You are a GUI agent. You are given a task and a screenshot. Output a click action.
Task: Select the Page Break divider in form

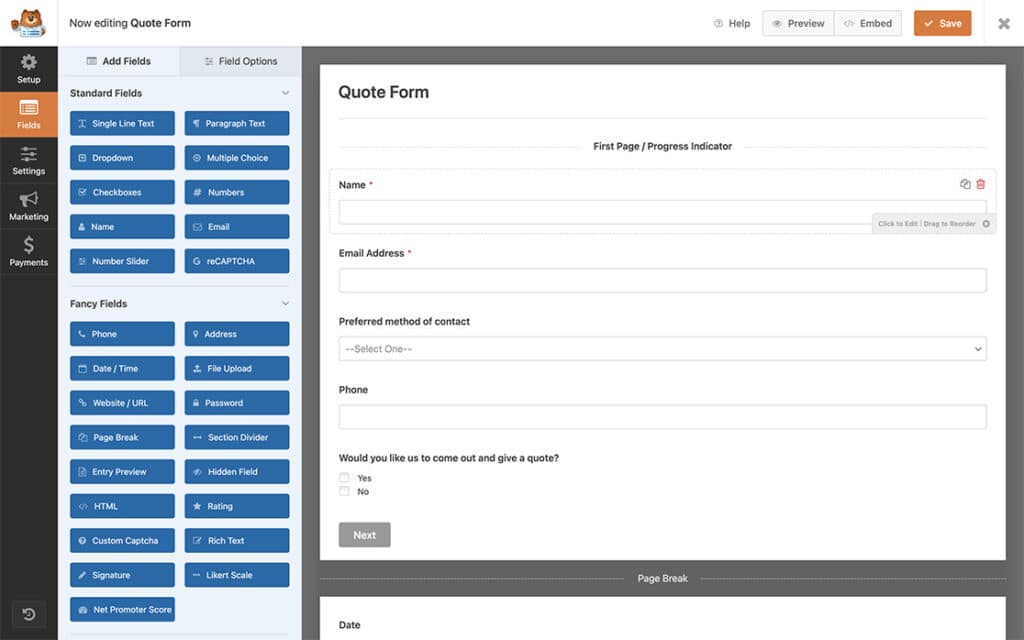[x=662, y=579]
